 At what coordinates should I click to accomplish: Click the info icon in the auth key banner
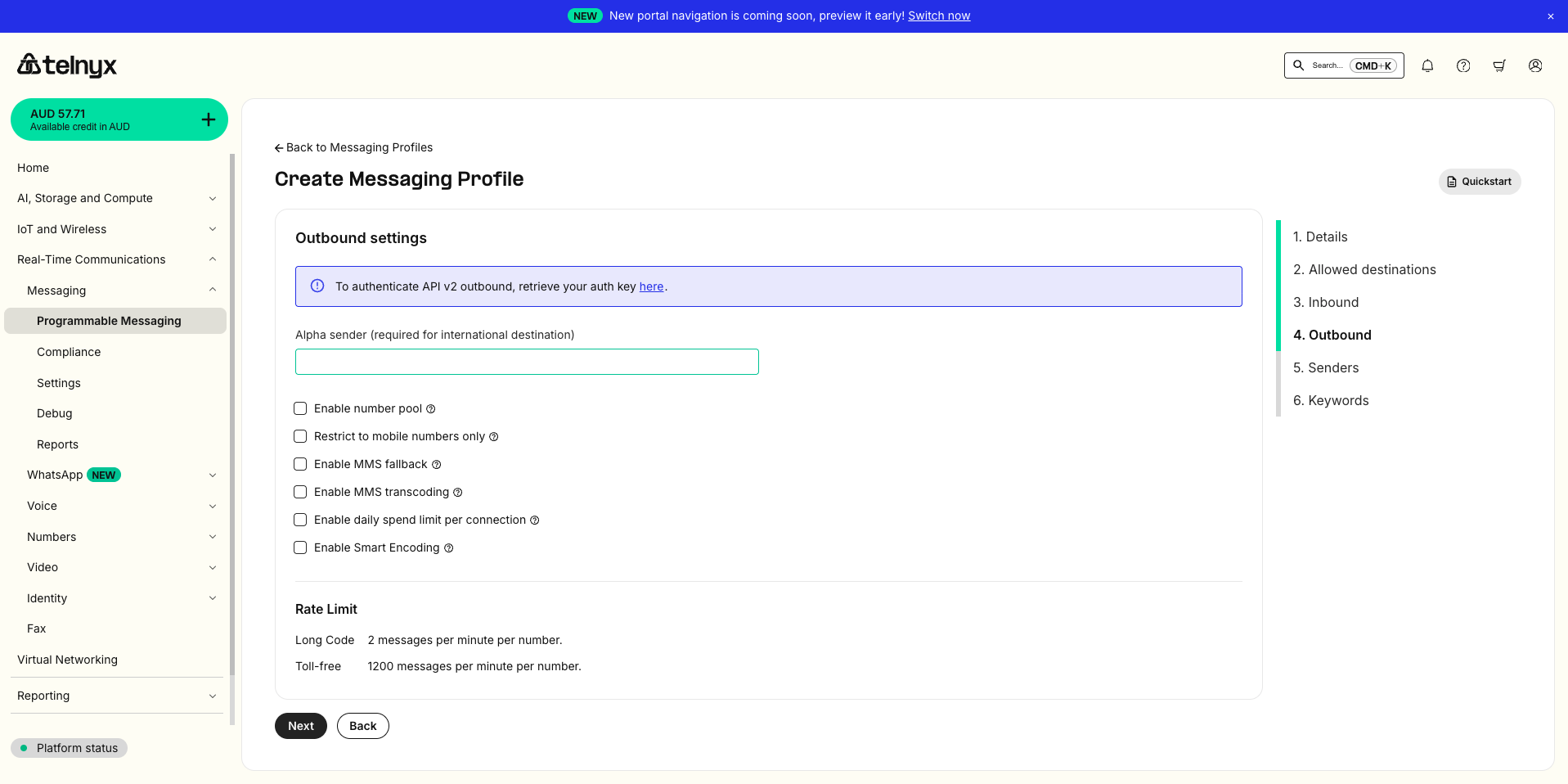point(317,286)
